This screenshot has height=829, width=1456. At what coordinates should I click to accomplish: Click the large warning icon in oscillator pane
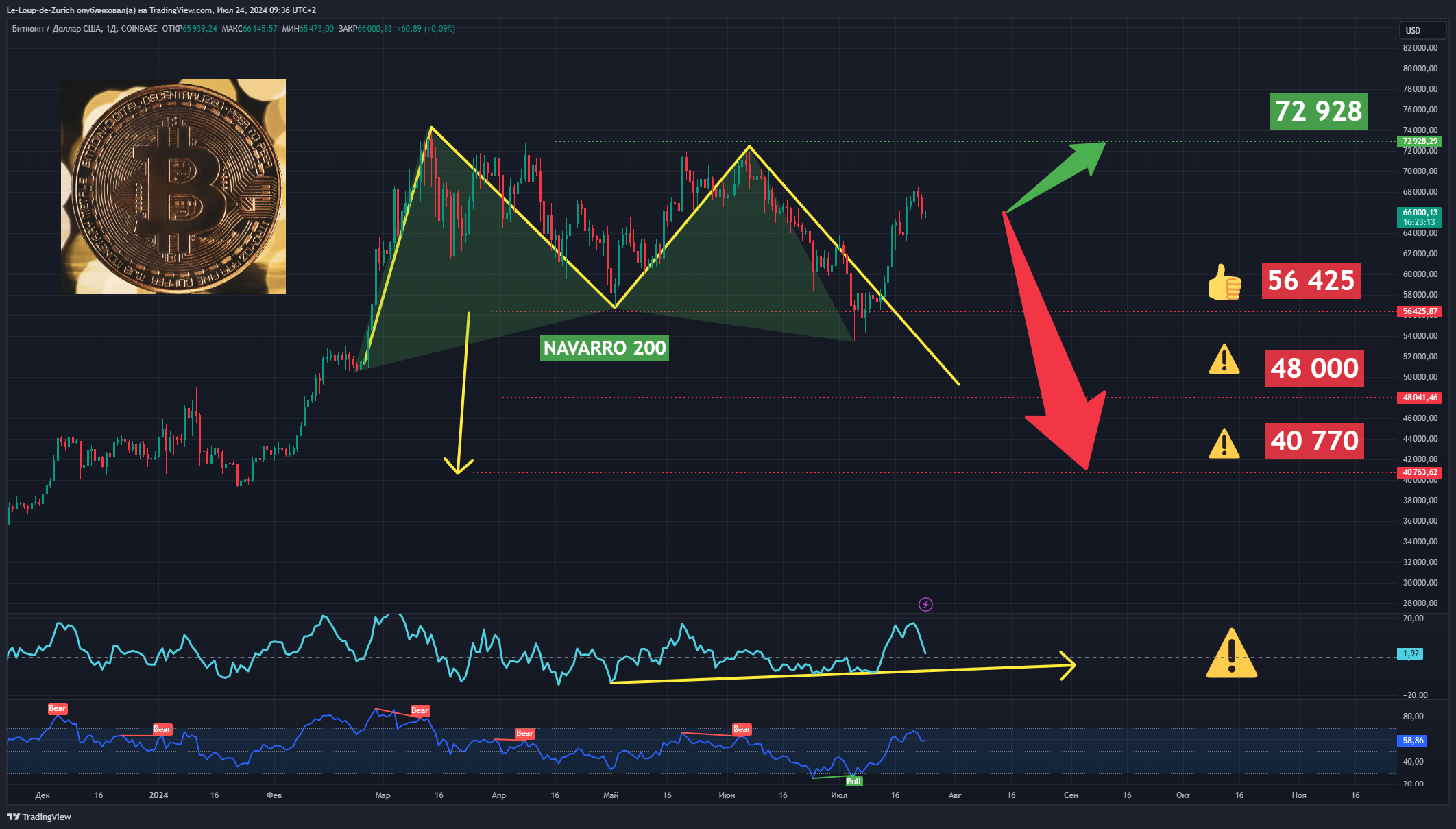(1232, 653)
